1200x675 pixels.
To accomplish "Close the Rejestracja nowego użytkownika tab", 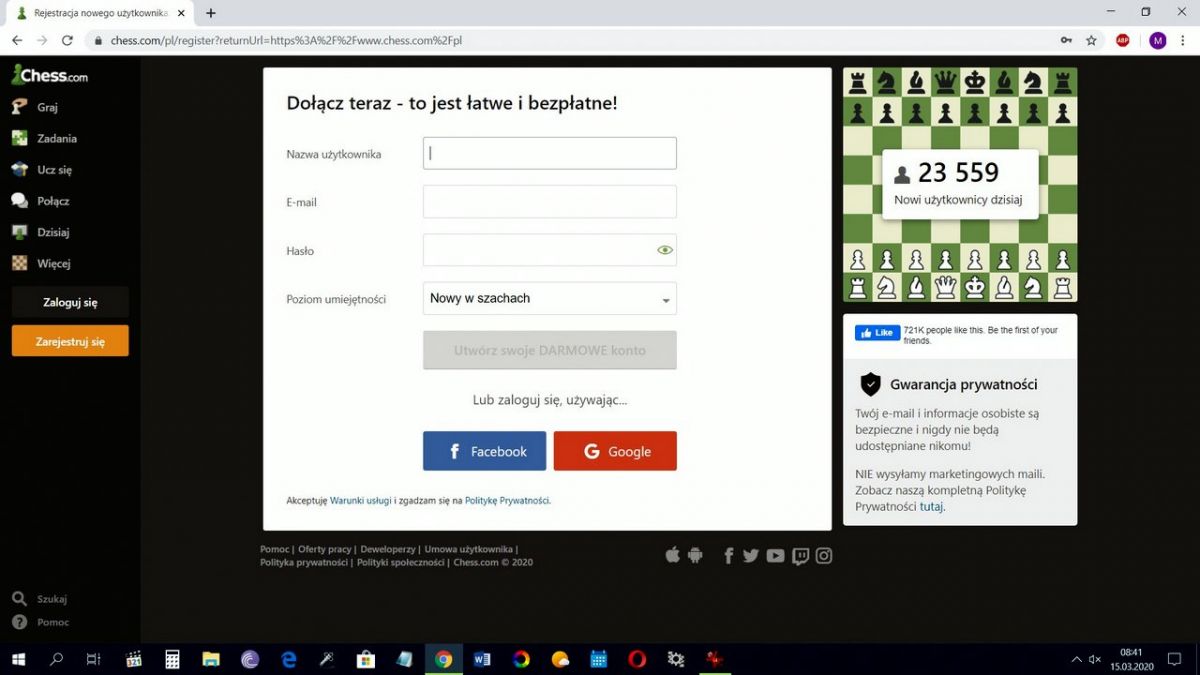I will coord(181,13).
